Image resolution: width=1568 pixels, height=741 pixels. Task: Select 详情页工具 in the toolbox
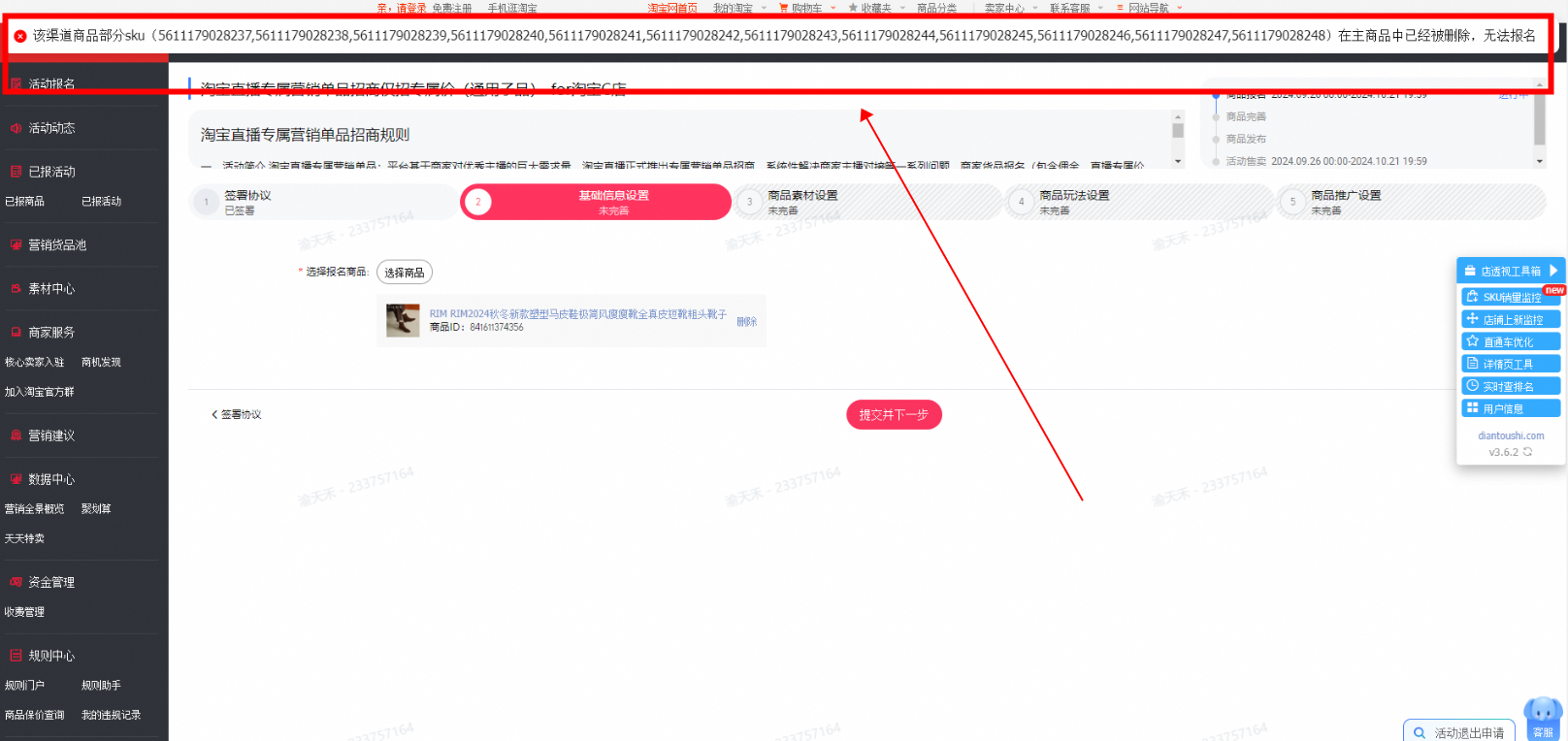[x=1511, y=364]
